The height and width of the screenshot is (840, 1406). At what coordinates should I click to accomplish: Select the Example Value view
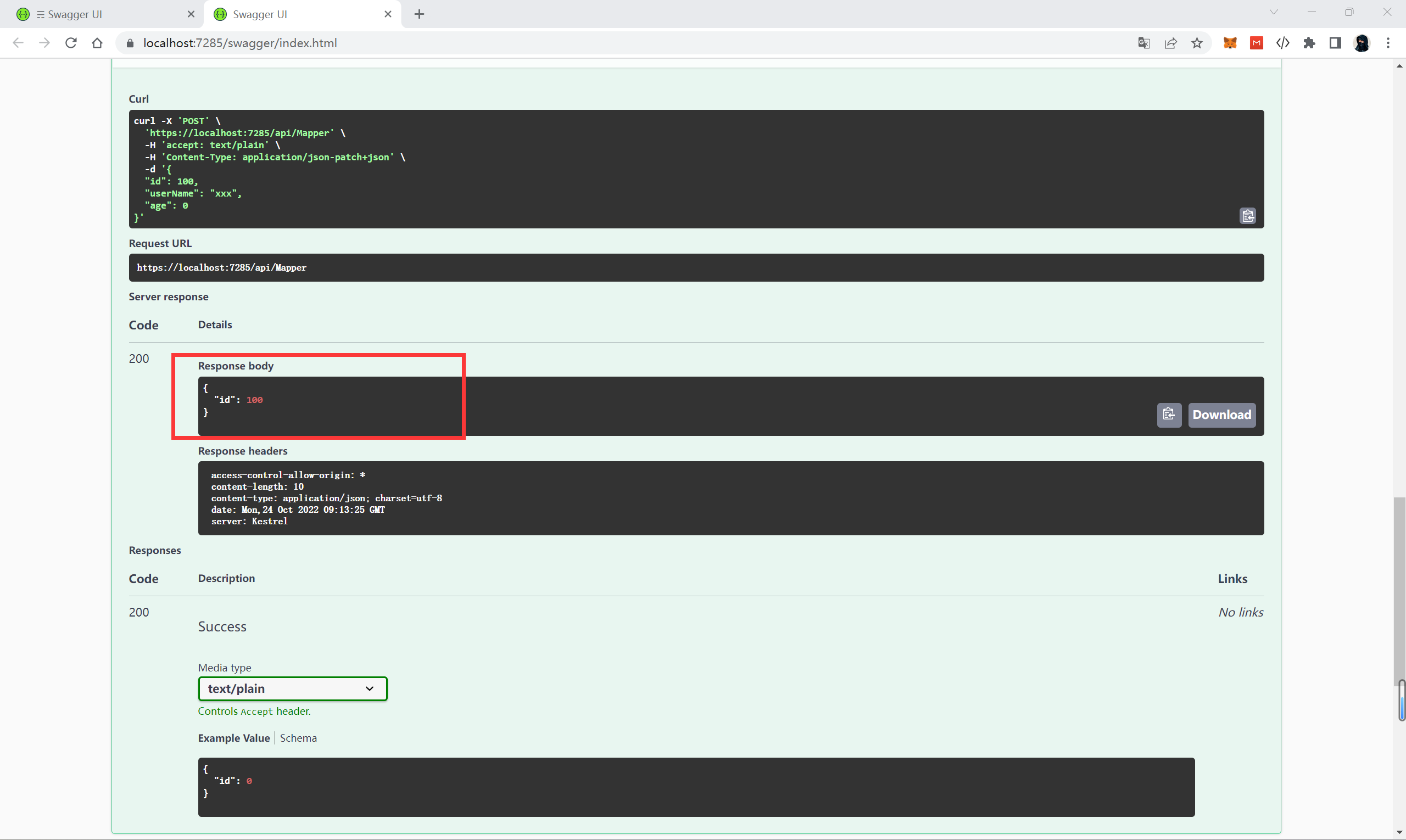click(x=233, y=738)
